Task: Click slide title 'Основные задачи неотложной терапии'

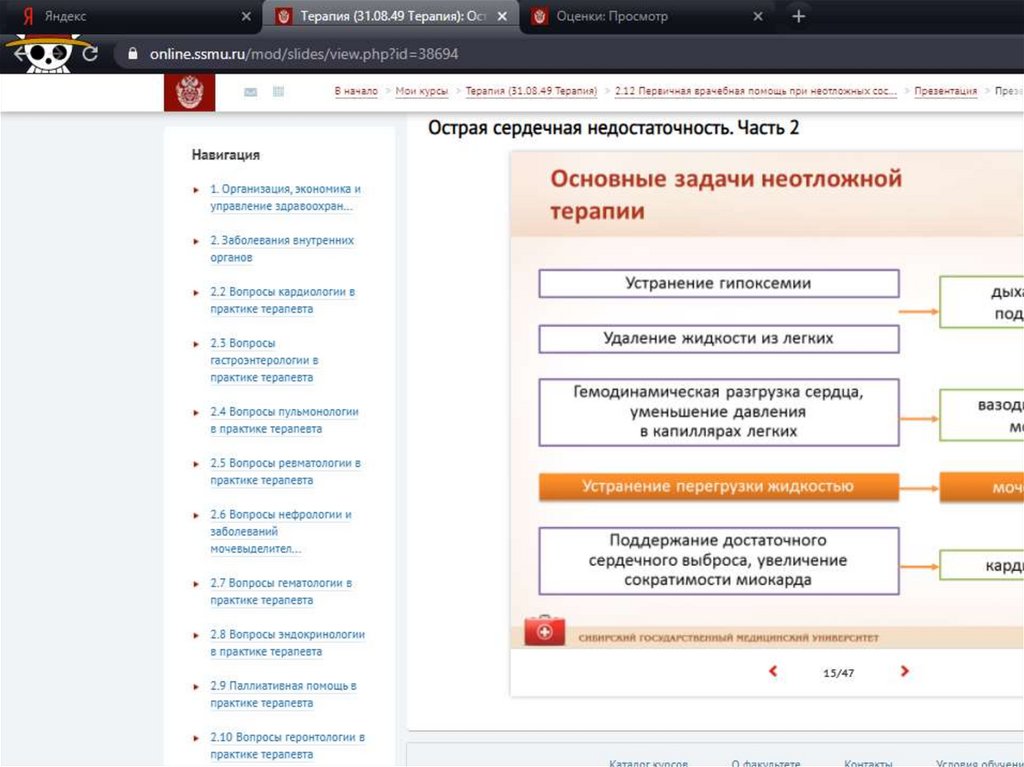Action: [726, 194]
